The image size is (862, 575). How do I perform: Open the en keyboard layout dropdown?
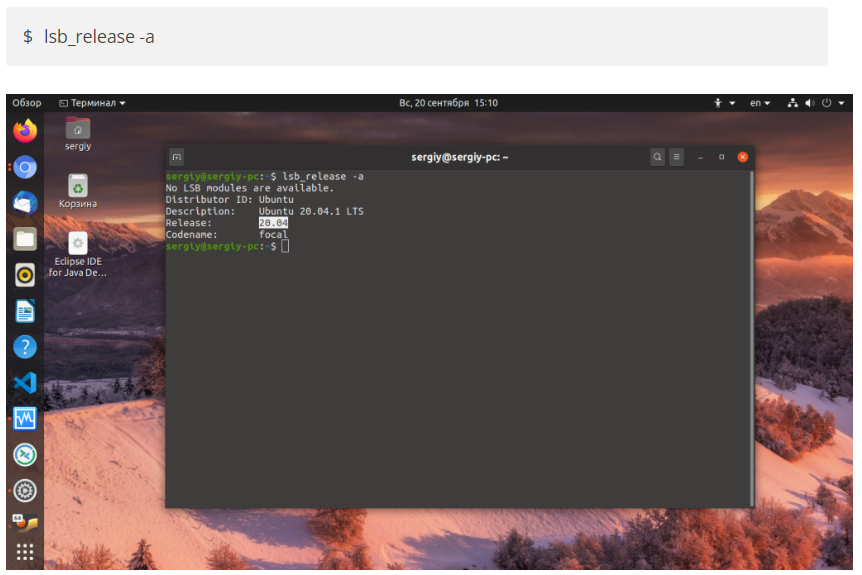(760, 103)
